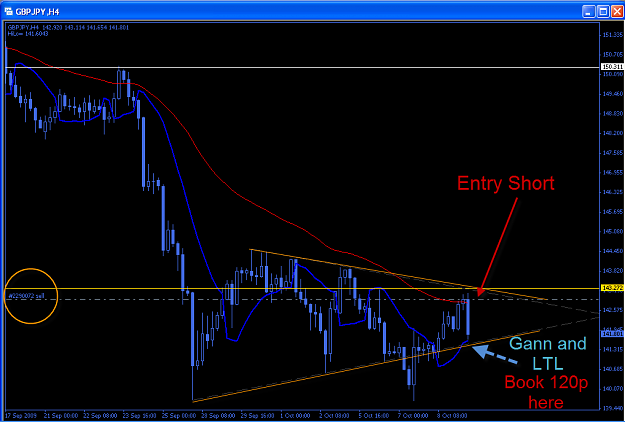Screen dimensions: 625x422
Task: Click the 150.705 price scale value
Action: pos(612,55)
